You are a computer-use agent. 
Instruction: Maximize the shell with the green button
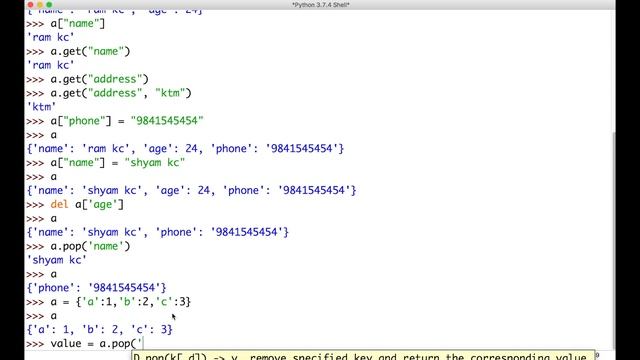click(x=49, y=4)
